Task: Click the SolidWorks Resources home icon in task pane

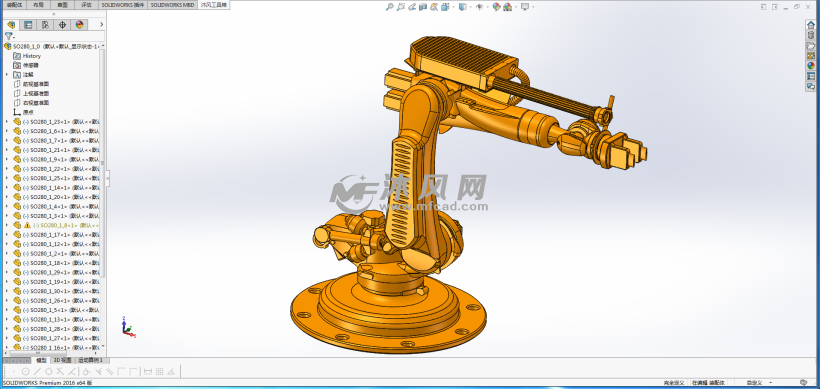Action: [x=811, y=25]
